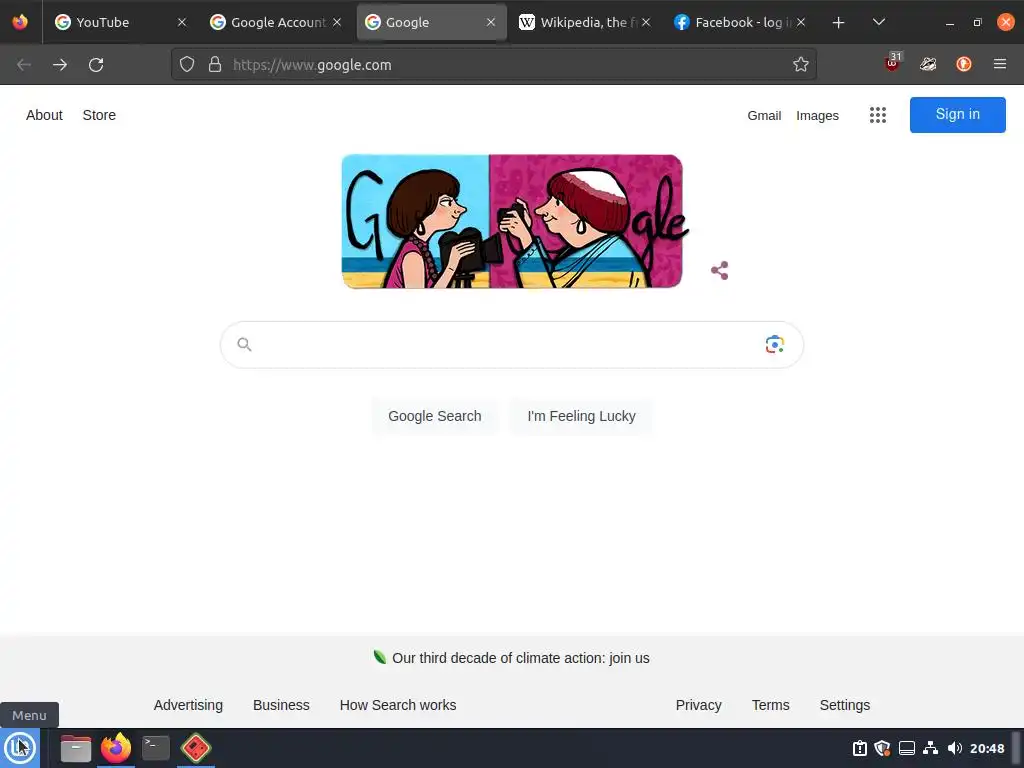This screenshot has height=768, width=1024.
Task: Open the Store link
Action: [99, 115]
